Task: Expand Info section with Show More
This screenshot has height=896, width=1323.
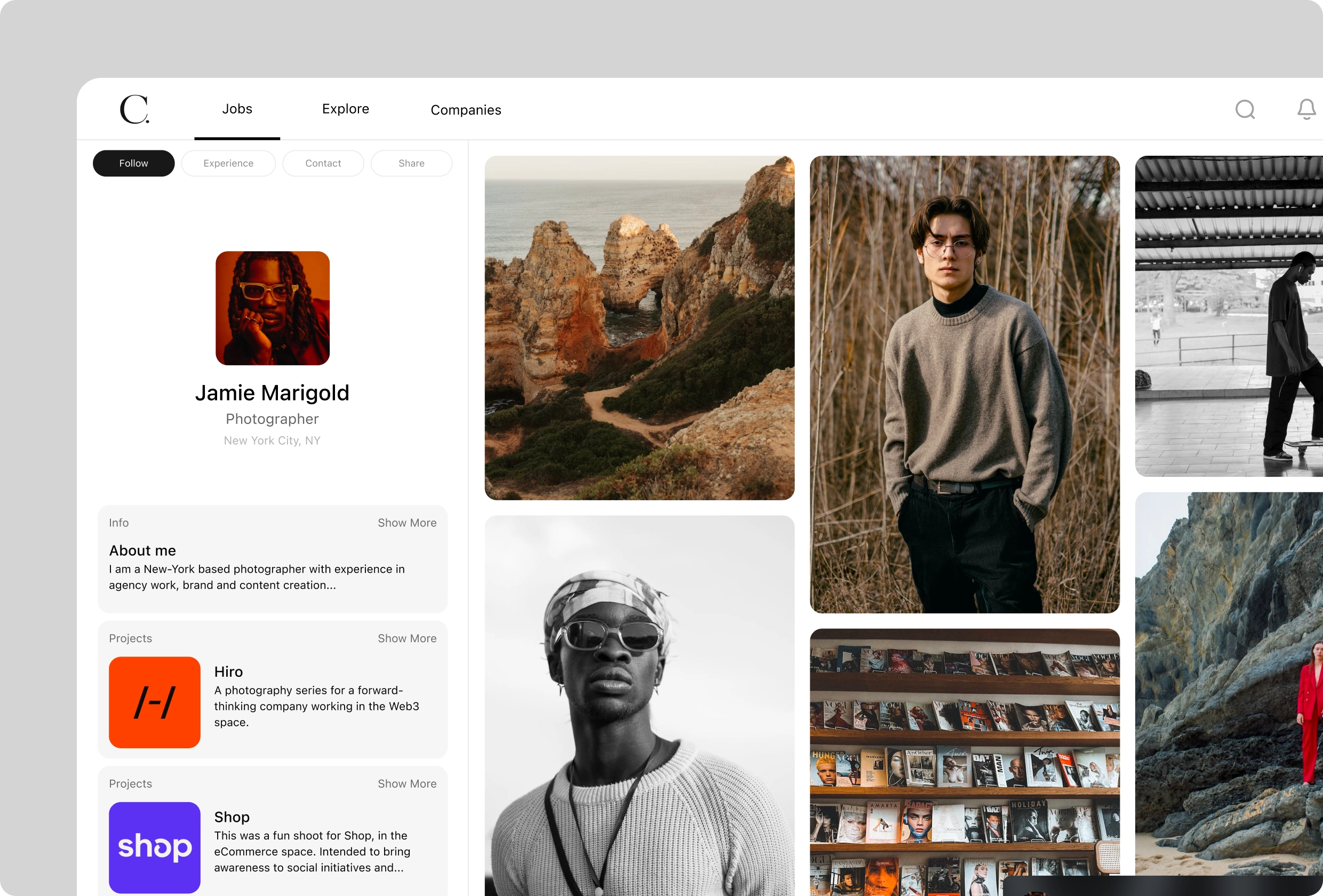Action: pos(407,523)
